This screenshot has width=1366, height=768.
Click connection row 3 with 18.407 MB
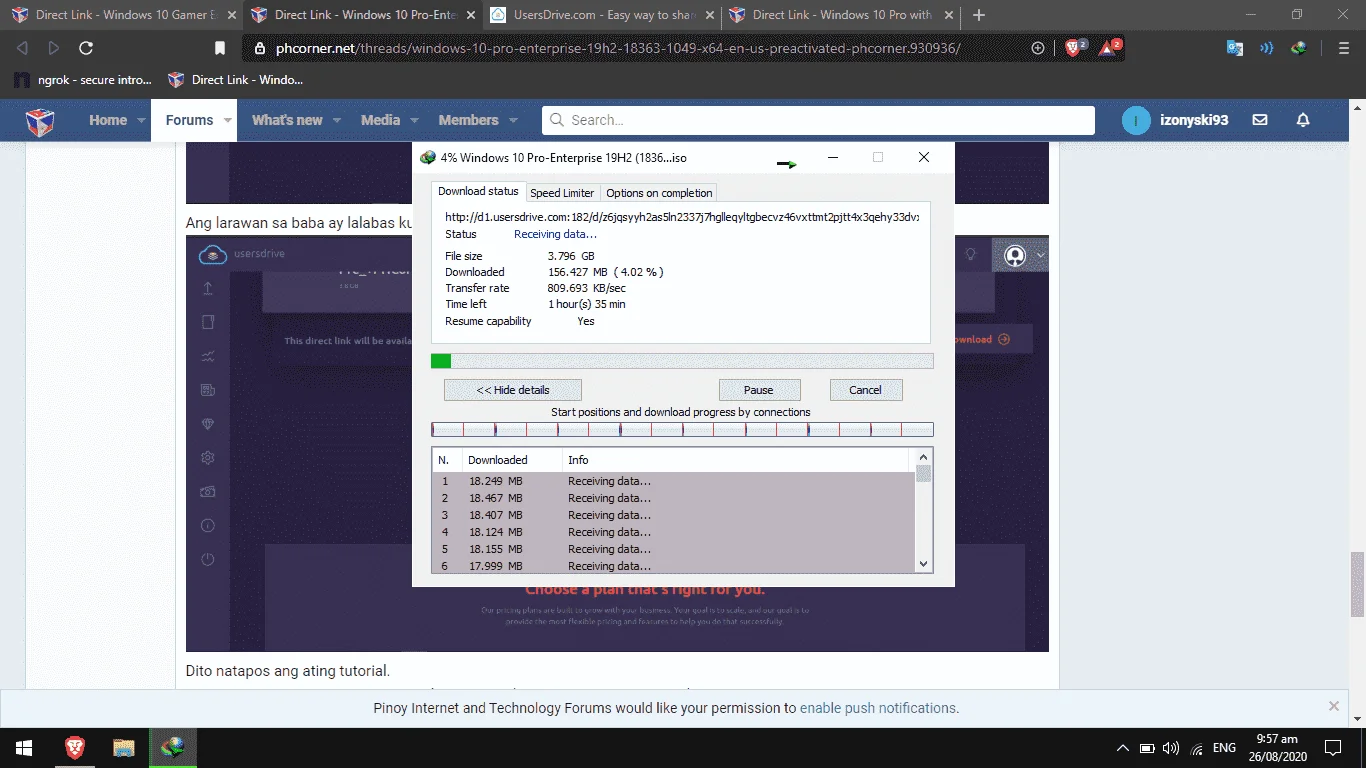(674, 515)
